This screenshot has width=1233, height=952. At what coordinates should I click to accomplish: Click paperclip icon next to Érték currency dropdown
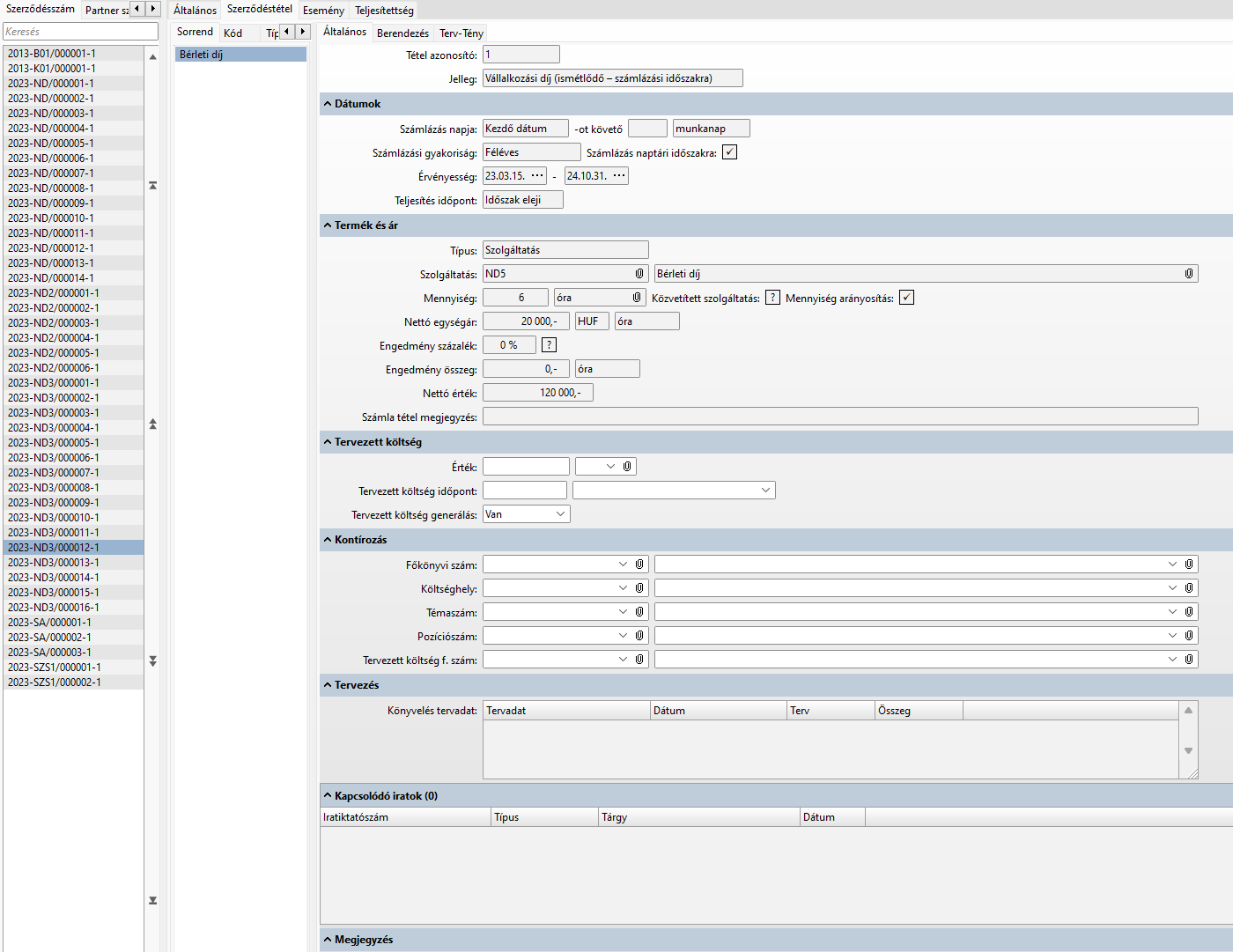627,467
